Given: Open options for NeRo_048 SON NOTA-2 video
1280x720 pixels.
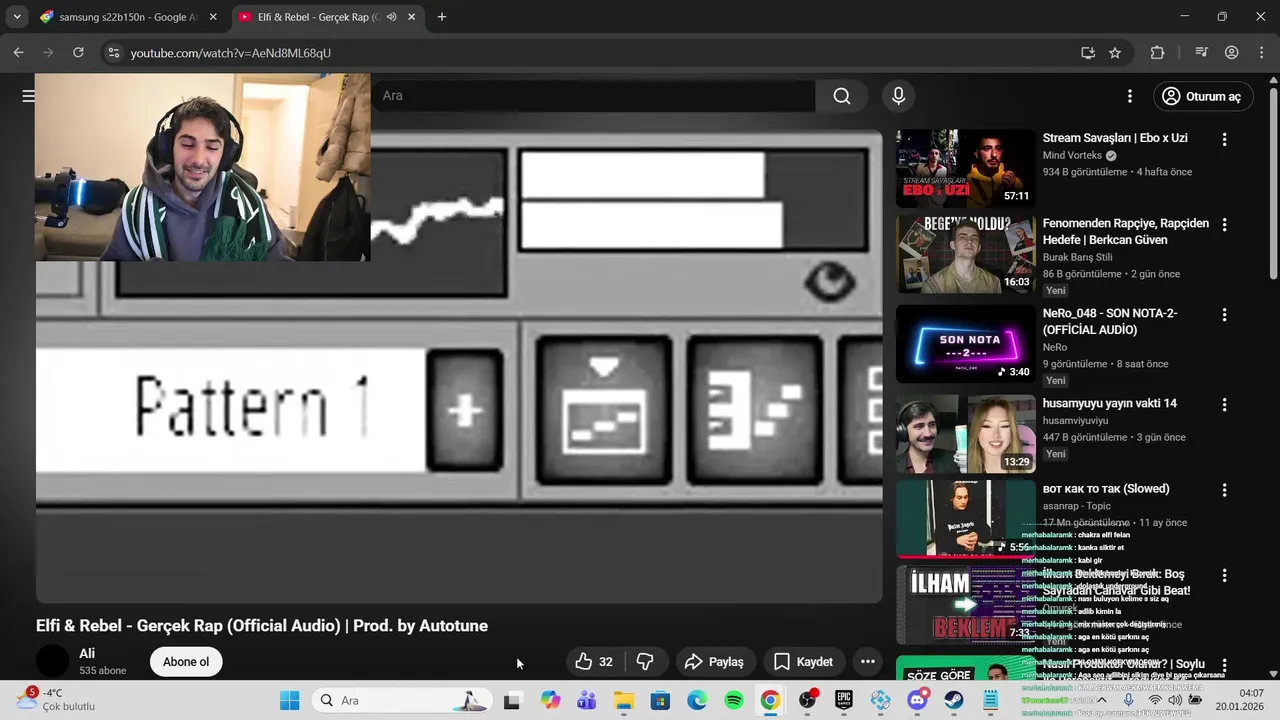Looking at the screenshot, I should pyautogui.click(x=1224, y=315).
